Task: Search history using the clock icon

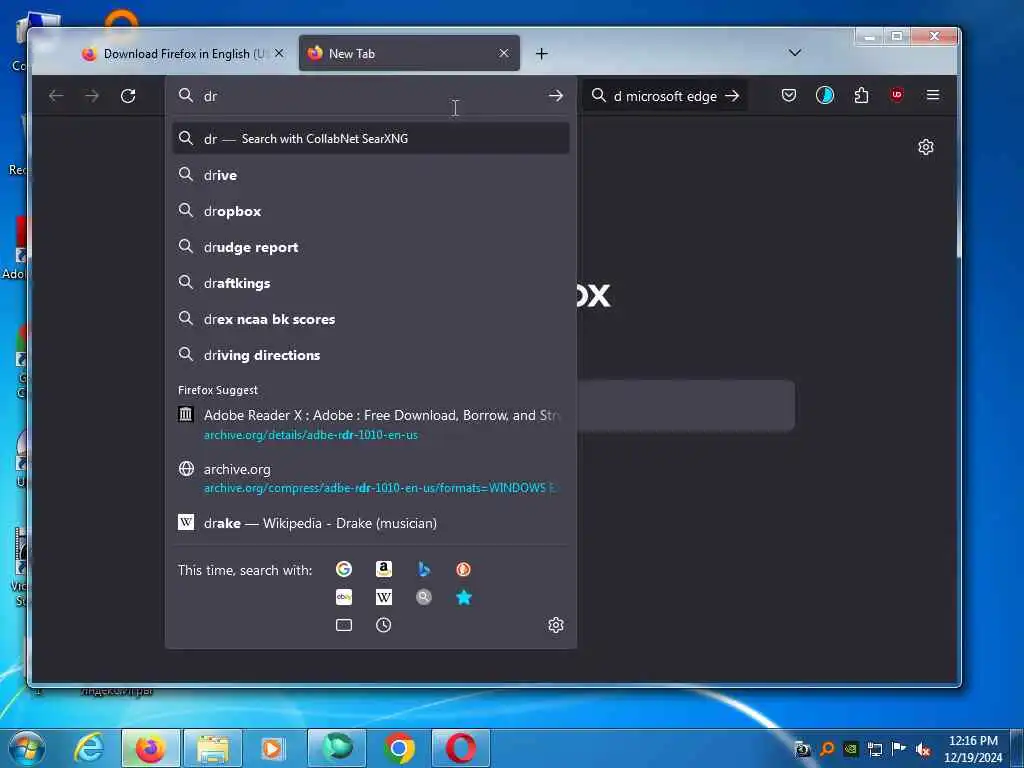Action: tap(384, 625)
